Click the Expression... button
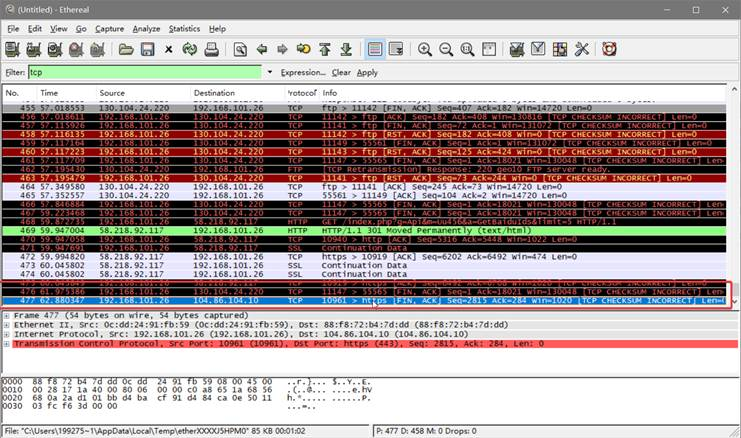This screenshot has height=438, width=741. point(303,73)
